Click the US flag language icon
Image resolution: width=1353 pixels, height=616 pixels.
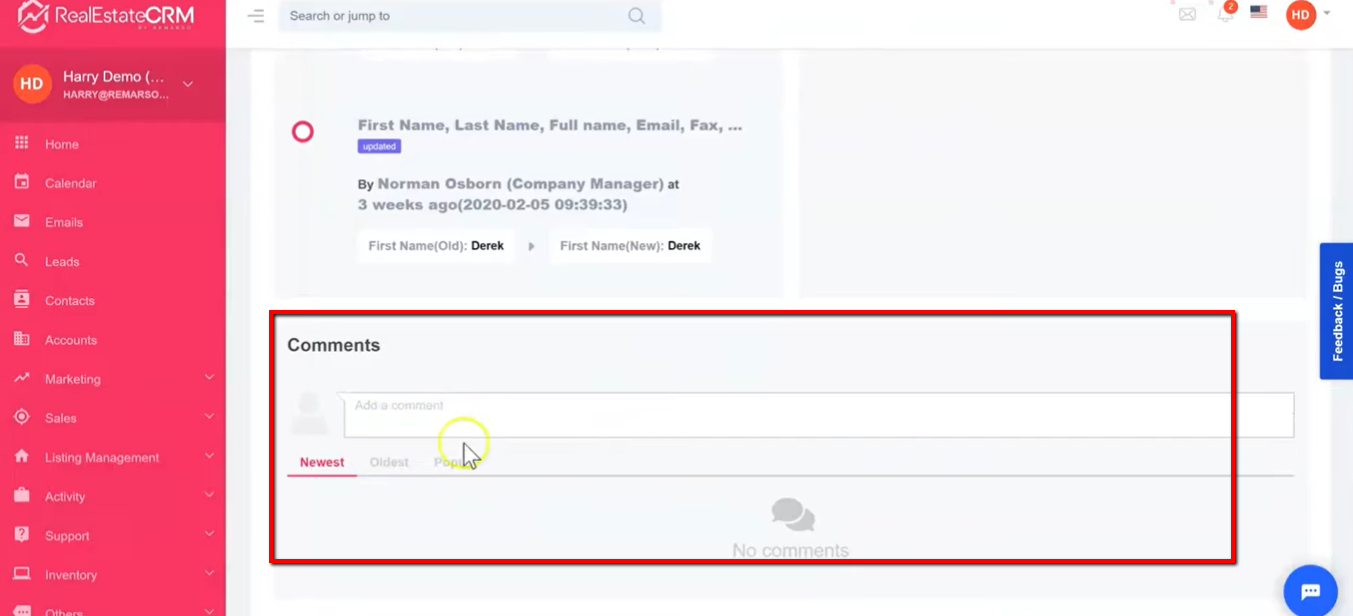pos(1259,13)
